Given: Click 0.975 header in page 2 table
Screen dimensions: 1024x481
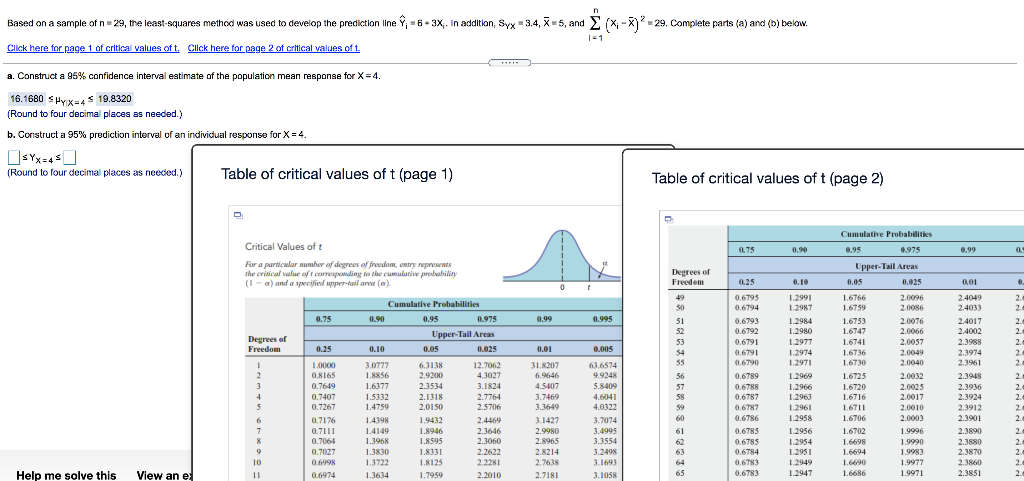Looking at the screenshot, I should [x=911, y=249].
